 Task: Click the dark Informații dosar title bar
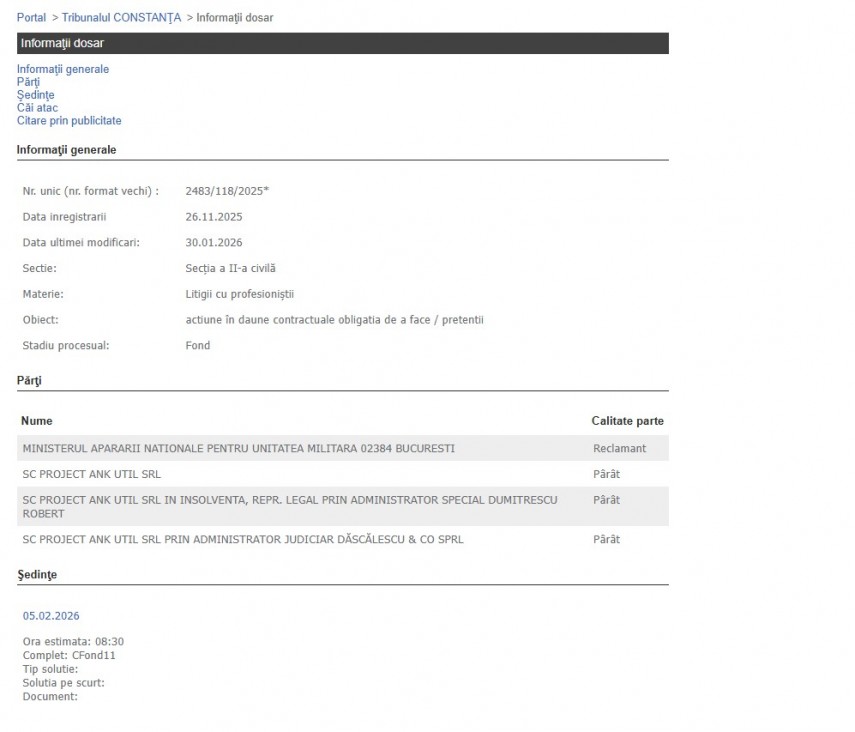(x=342, y=43)
